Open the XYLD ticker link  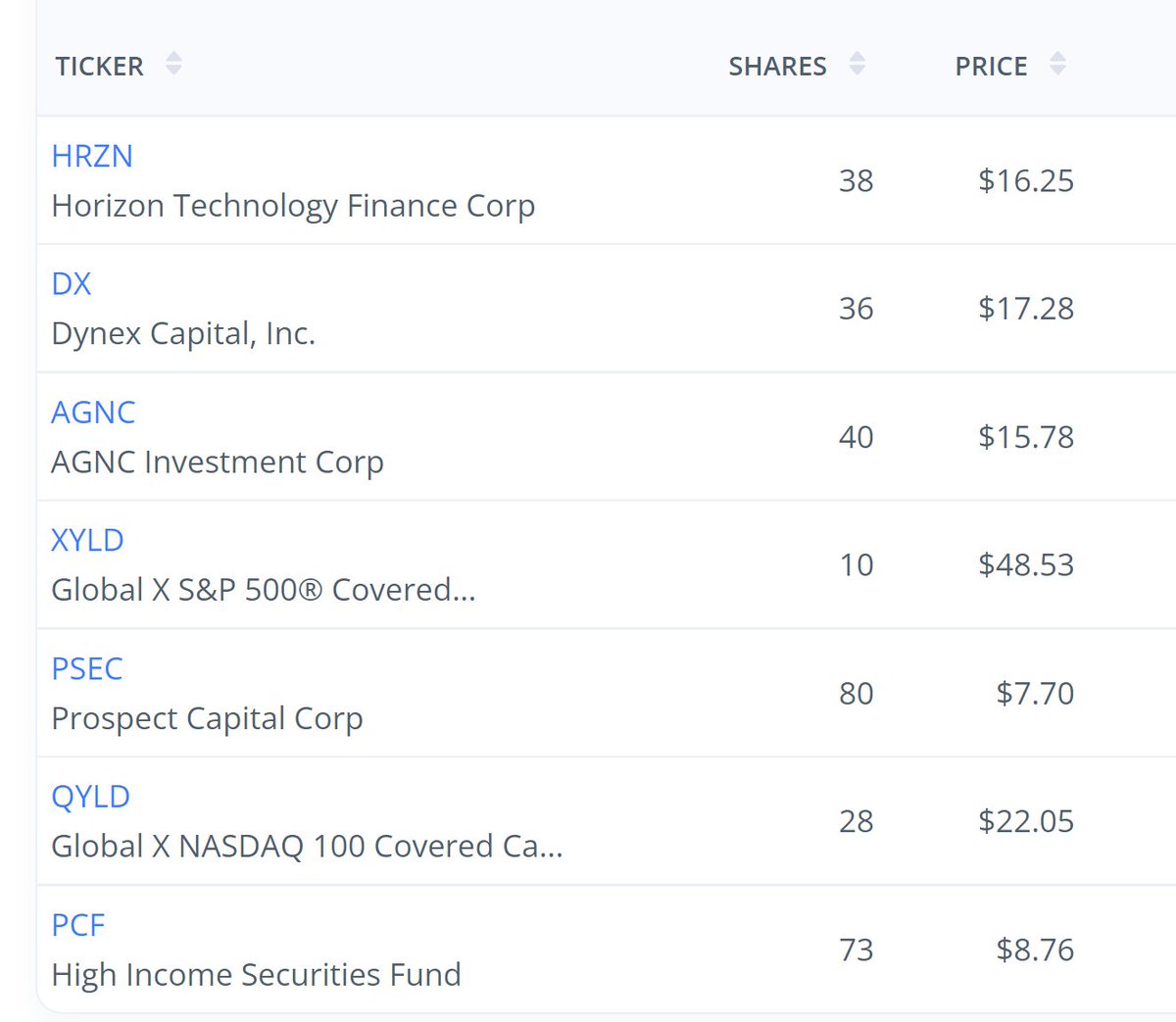coord(88,540)
